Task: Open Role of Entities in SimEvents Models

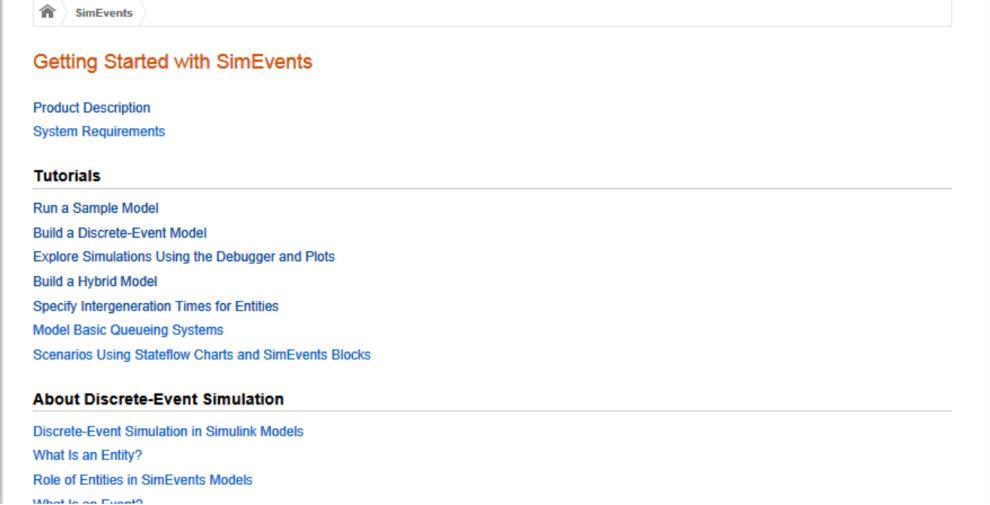Action: [x=143, y=480]
